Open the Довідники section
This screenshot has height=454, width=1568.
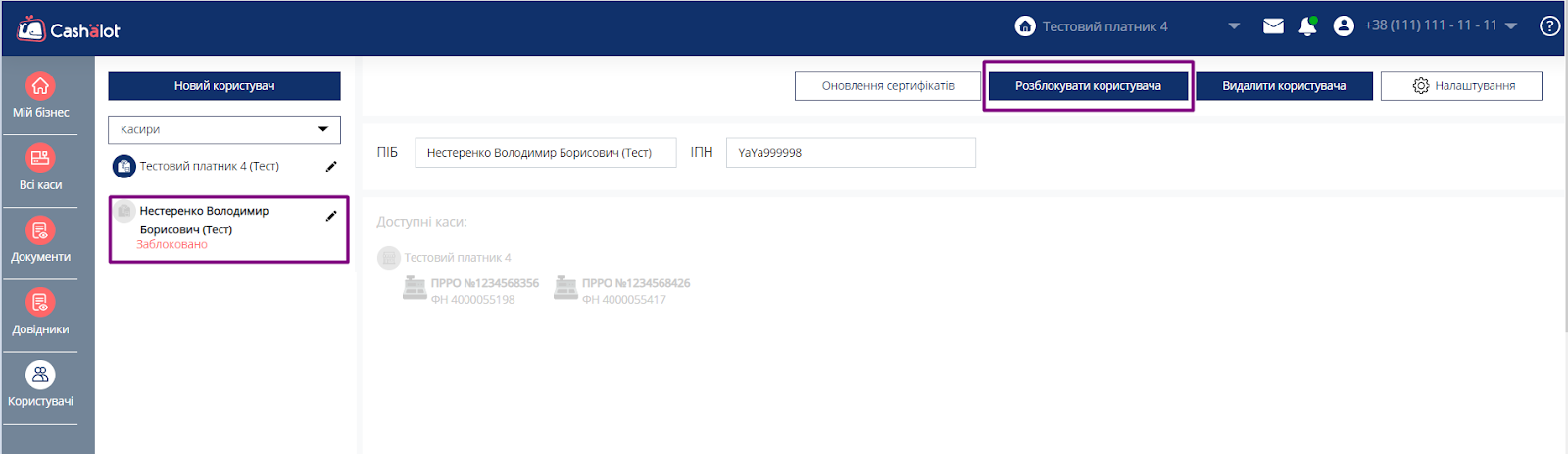point(40,313)
